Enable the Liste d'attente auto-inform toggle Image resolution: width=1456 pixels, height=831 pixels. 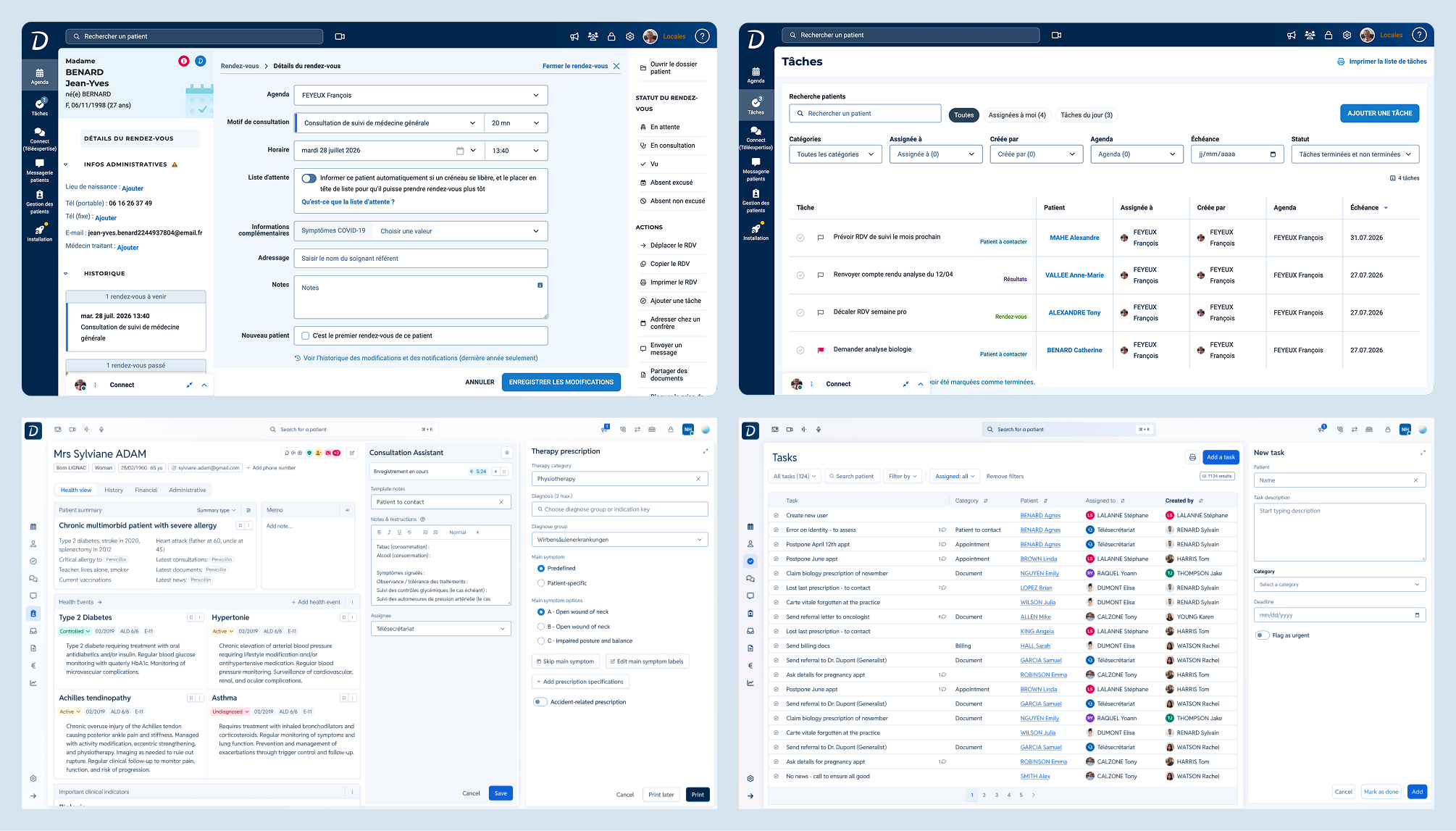tap(309, 178)
